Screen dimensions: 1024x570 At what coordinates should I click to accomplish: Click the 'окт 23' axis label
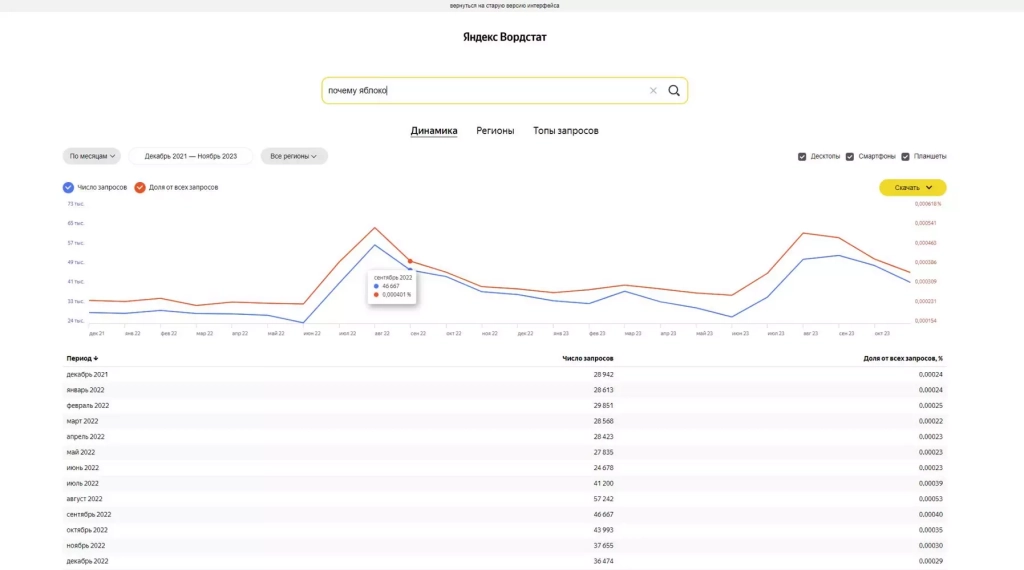[x=882, y=334]
